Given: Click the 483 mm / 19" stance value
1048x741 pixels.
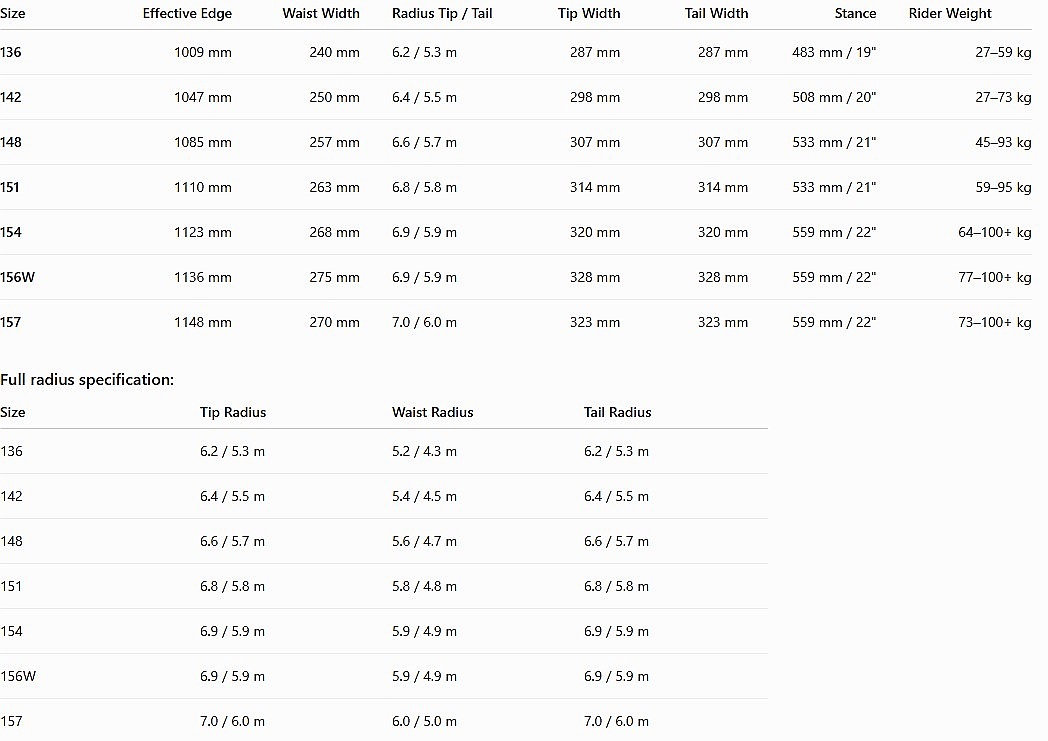Looking at the screenshot, I should pos(833,52).
